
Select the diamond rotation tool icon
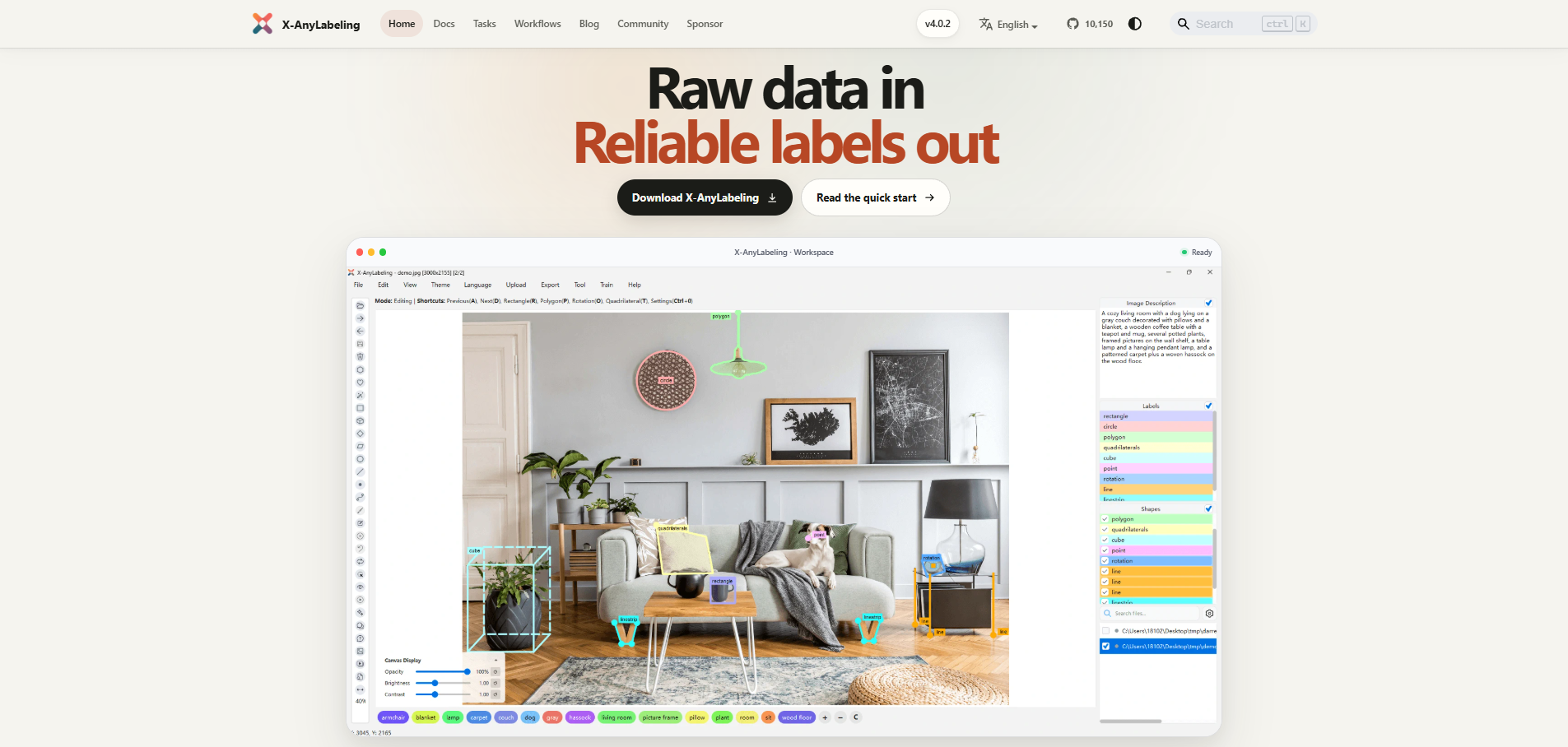pyautogui.click(x=360, y=434)
